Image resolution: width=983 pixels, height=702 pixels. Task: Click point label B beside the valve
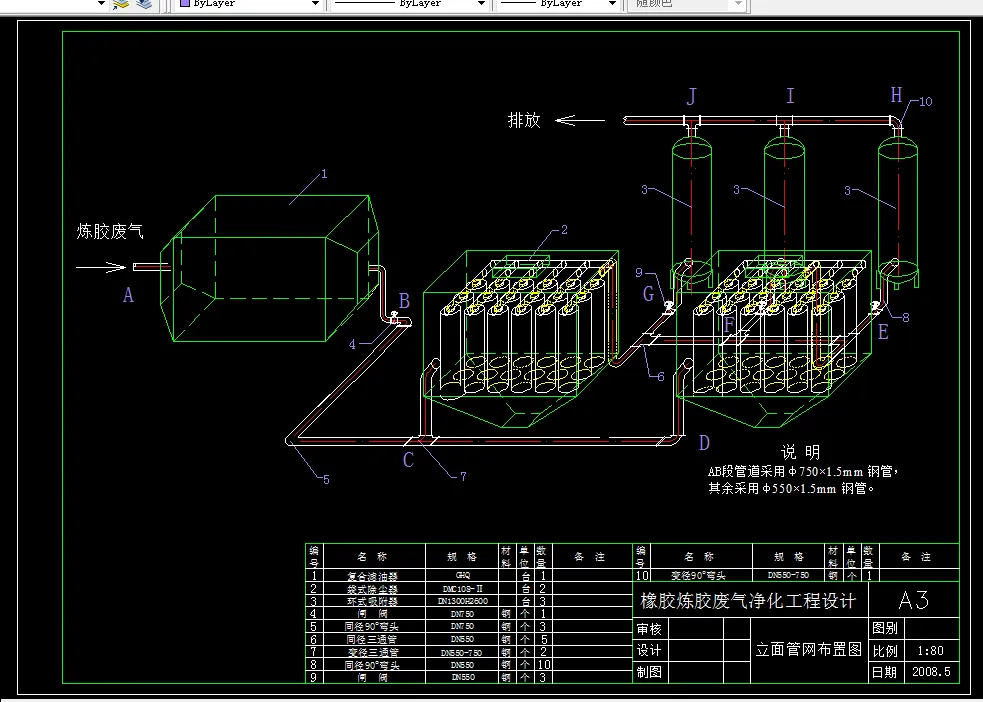click(404, 301)
